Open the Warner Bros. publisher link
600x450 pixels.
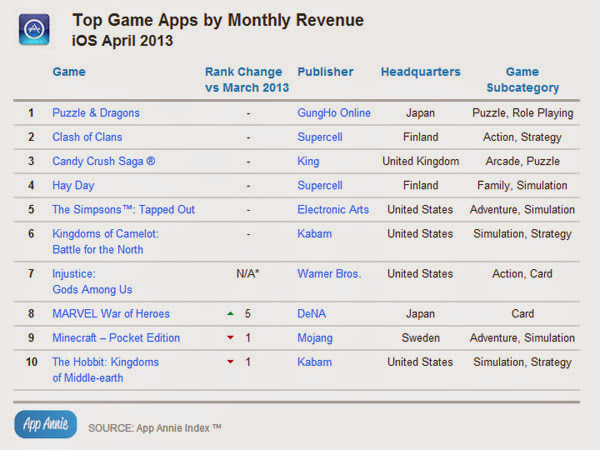coord(329,274)
